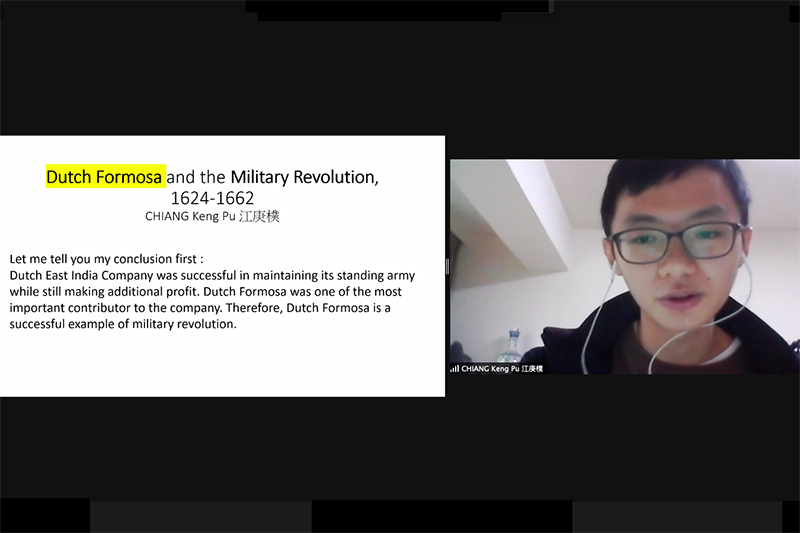Click the speaker's video tile
This screenshot has width=800, height=533.
tap(624, 267)
